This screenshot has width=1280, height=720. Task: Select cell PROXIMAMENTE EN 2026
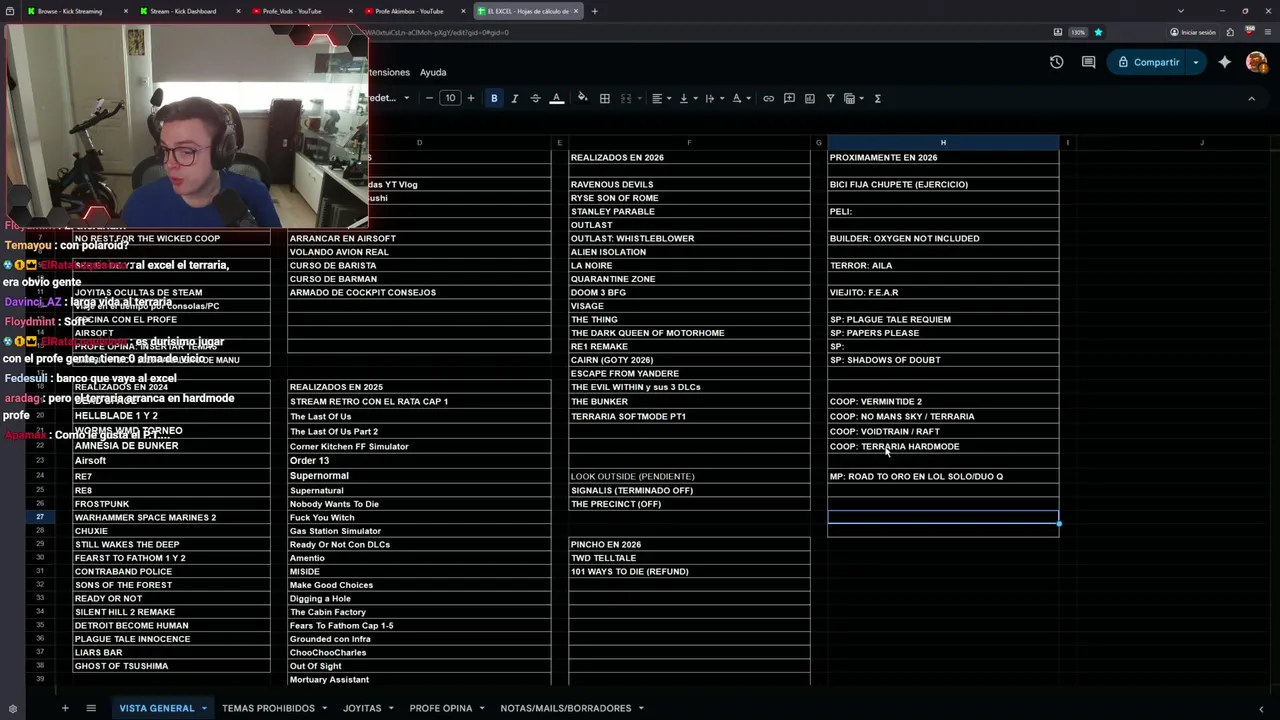[943, 157]
